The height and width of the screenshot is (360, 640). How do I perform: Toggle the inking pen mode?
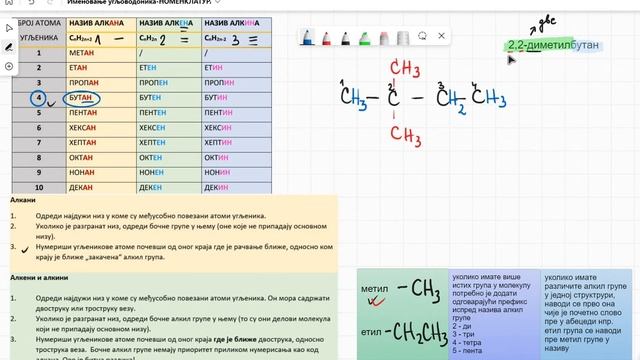tap(9, 47)
